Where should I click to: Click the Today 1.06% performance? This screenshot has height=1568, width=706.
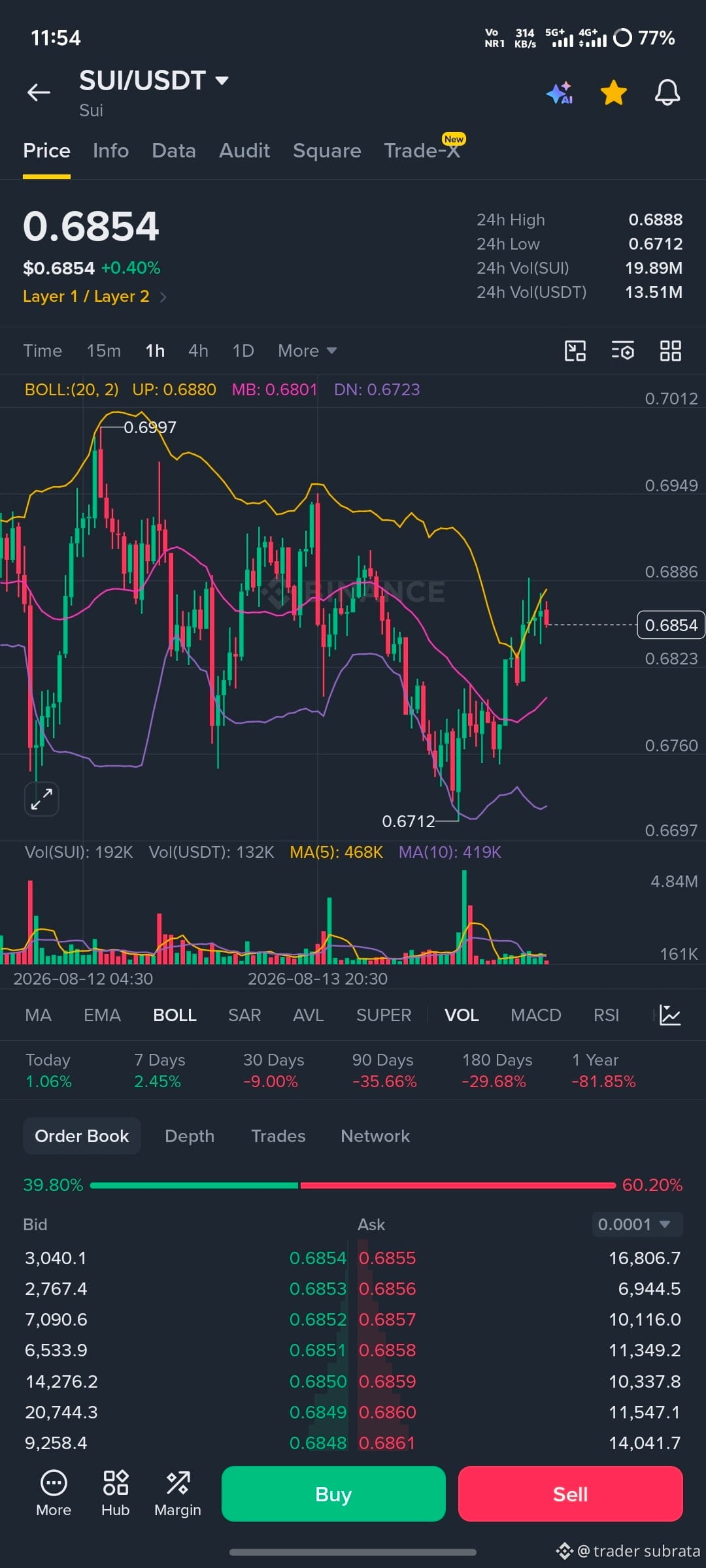pos(48,1071)
